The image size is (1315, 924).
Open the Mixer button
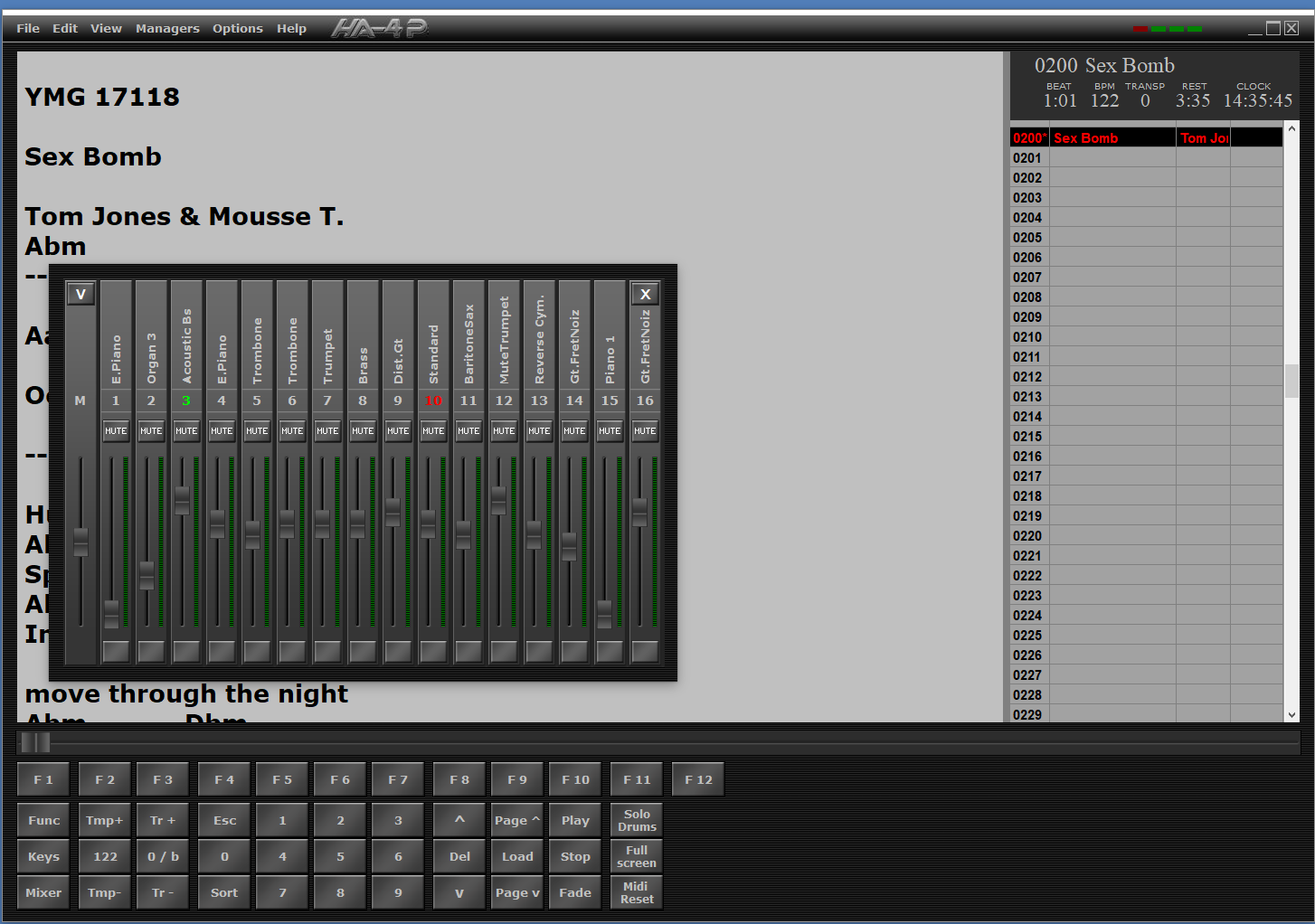(x=43, y=892)
